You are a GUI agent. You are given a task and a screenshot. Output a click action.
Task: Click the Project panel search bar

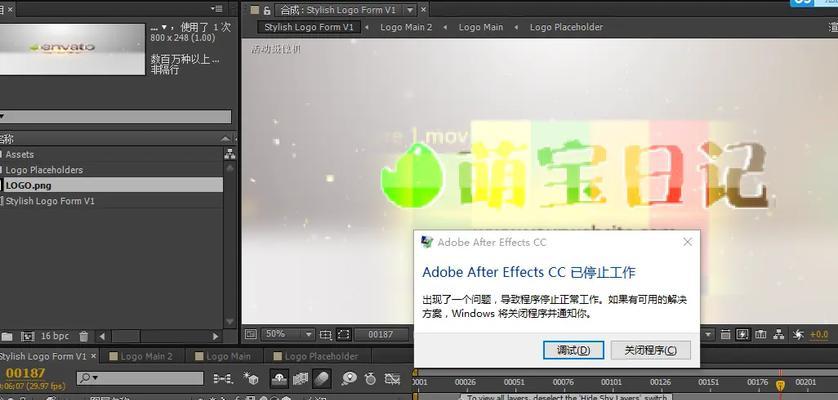[x=115, y=117]
